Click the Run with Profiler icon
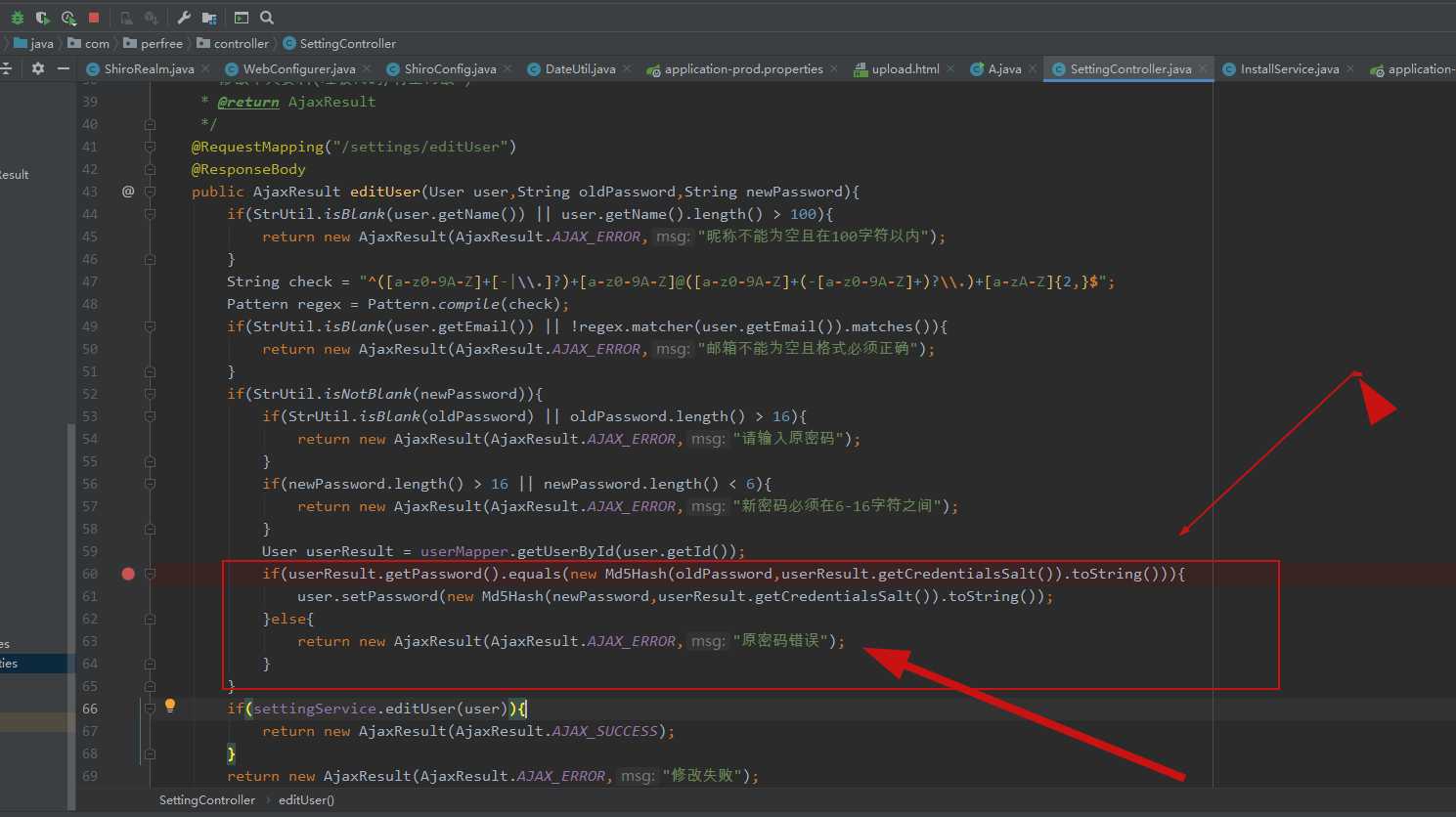The image size is (1456, 817). click(68, 18)
